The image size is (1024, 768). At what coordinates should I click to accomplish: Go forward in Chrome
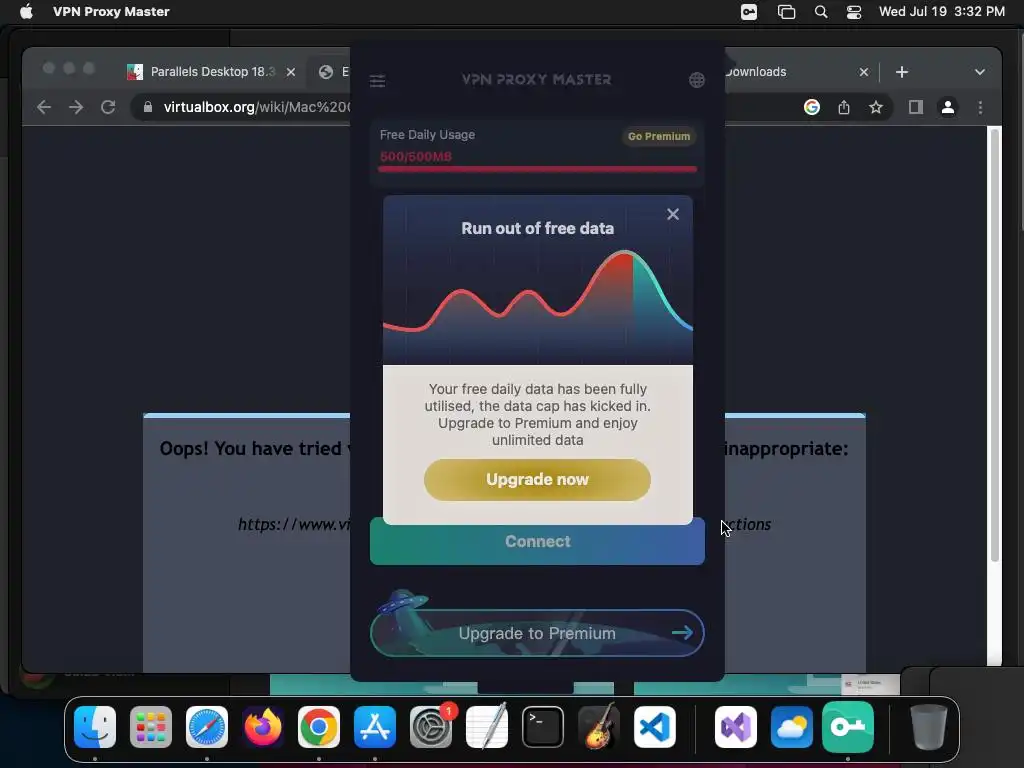coord(76,107)
